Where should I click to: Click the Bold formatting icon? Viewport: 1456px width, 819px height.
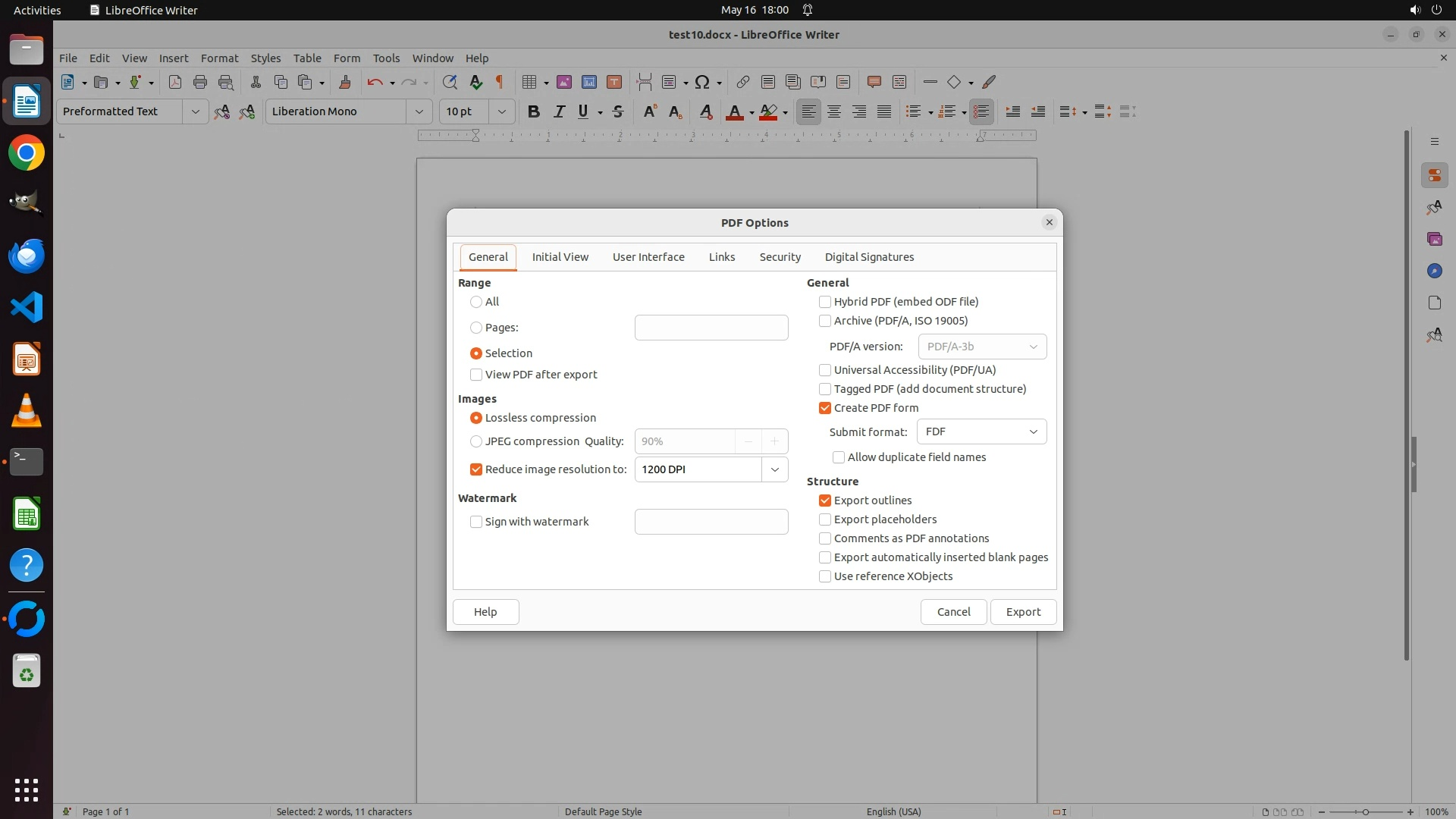(x=533, y=111)
